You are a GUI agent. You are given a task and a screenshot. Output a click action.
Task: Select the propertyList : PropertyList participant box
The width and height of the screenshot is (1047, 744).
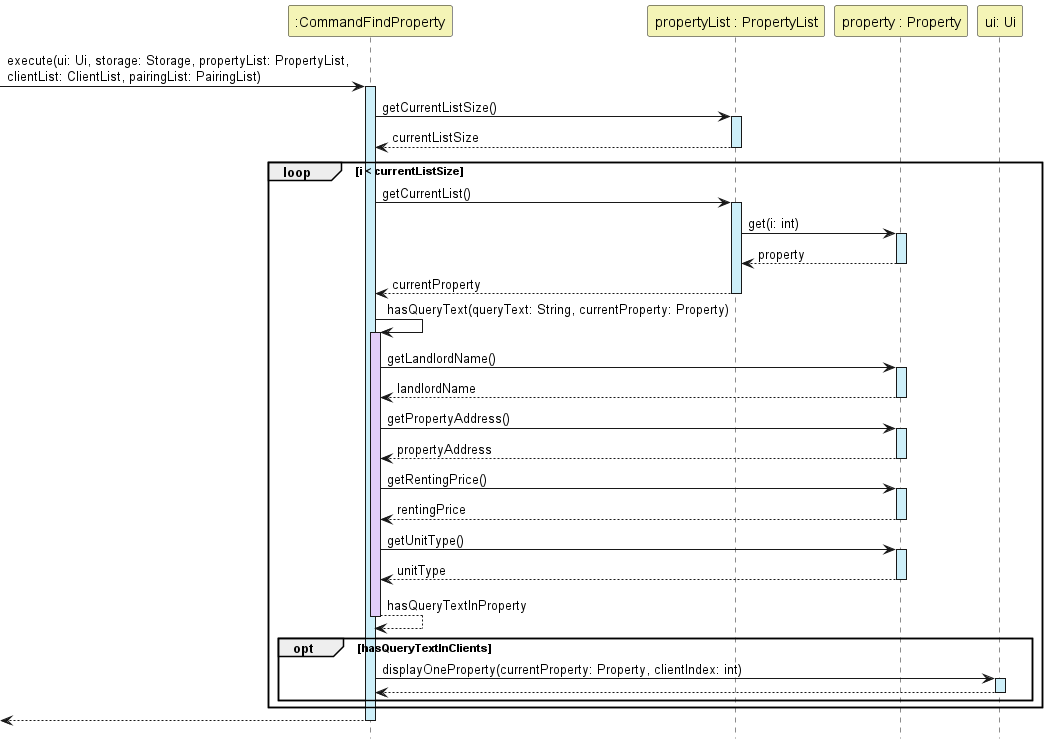tap(736, 21)
